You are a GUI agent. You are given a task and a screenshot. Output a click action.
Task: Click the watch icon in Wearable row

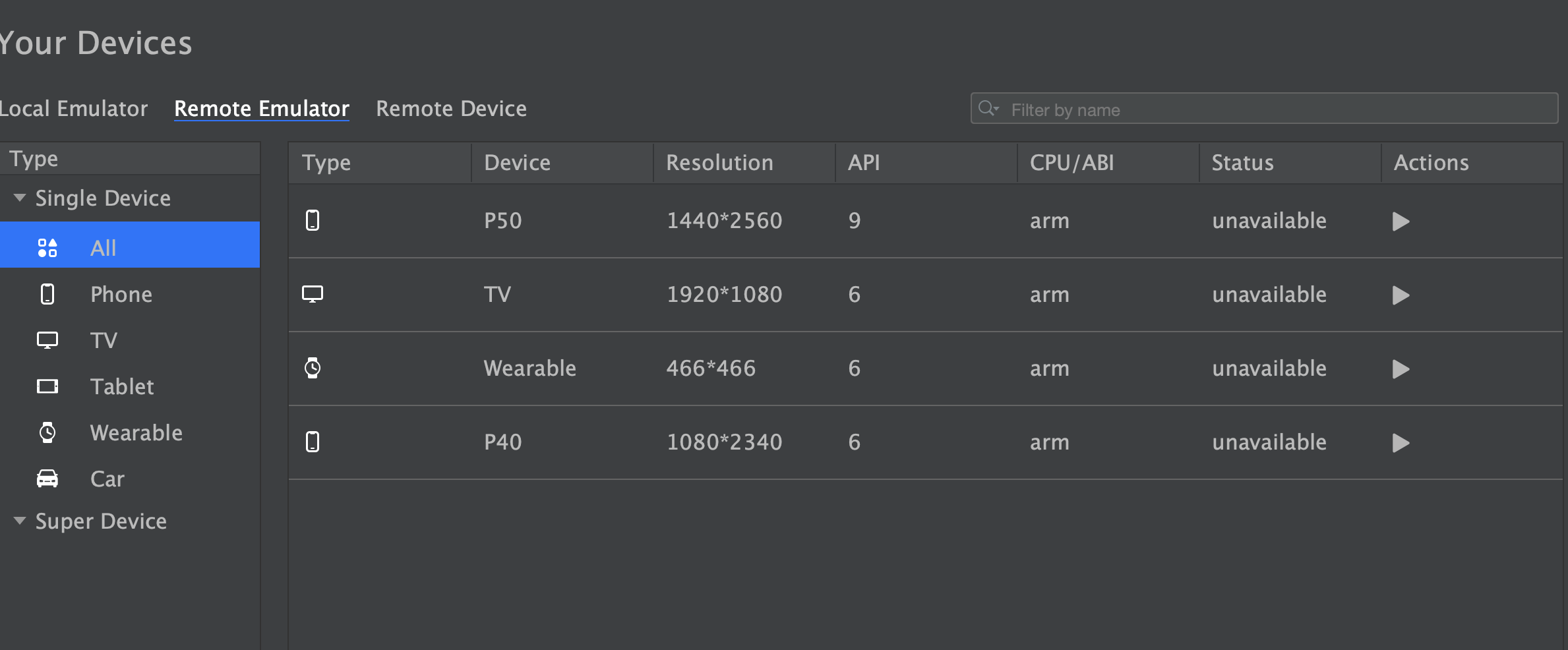click(313, 368)
